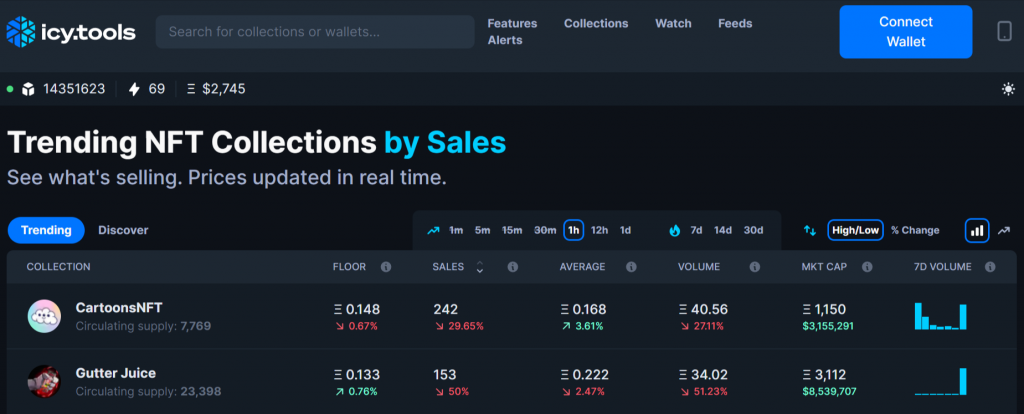Click CartoonsNFT 7D volume bar chart
1024x414 pixels.
coord(940,316)
